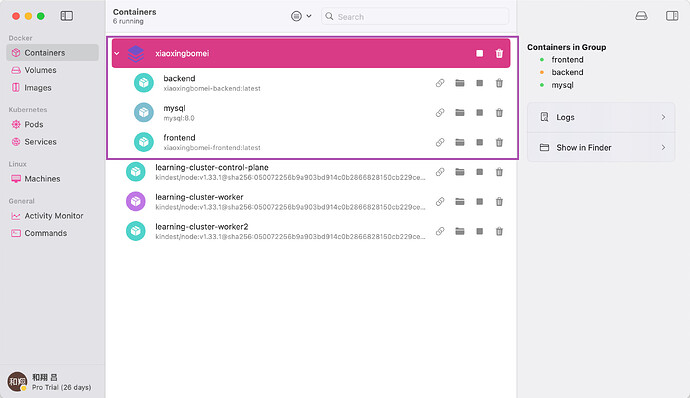Open frontend container files folder

460,142
